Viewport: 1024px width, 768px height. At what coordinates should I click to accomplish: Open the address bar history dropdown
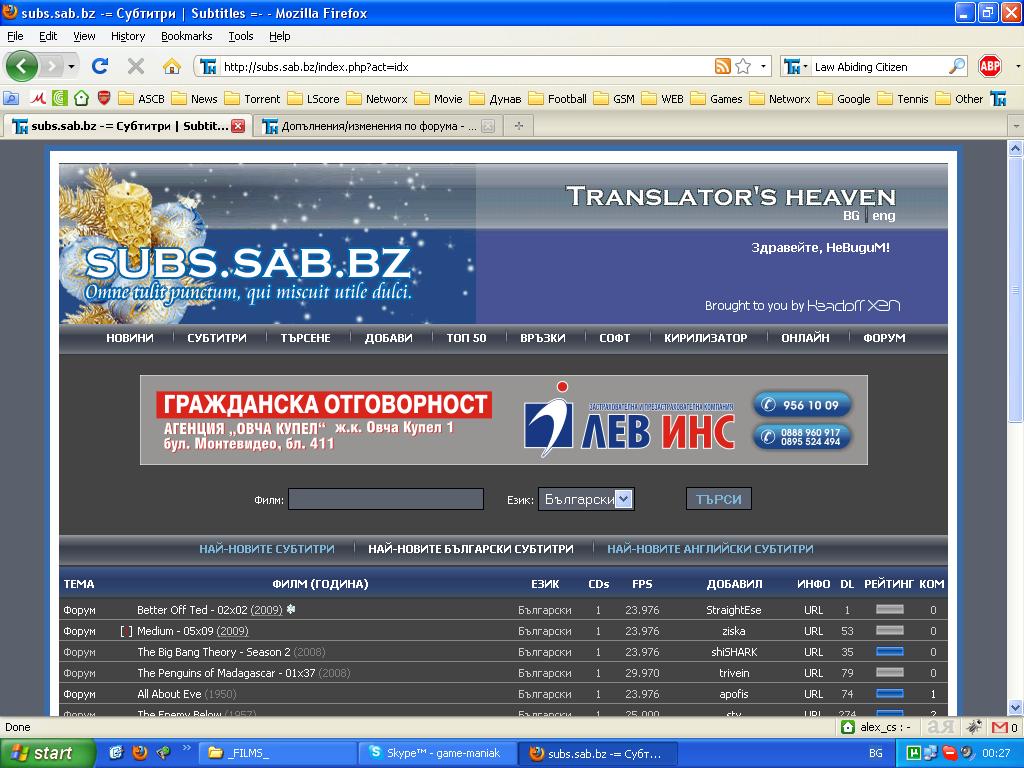click(x=763, y=66)
